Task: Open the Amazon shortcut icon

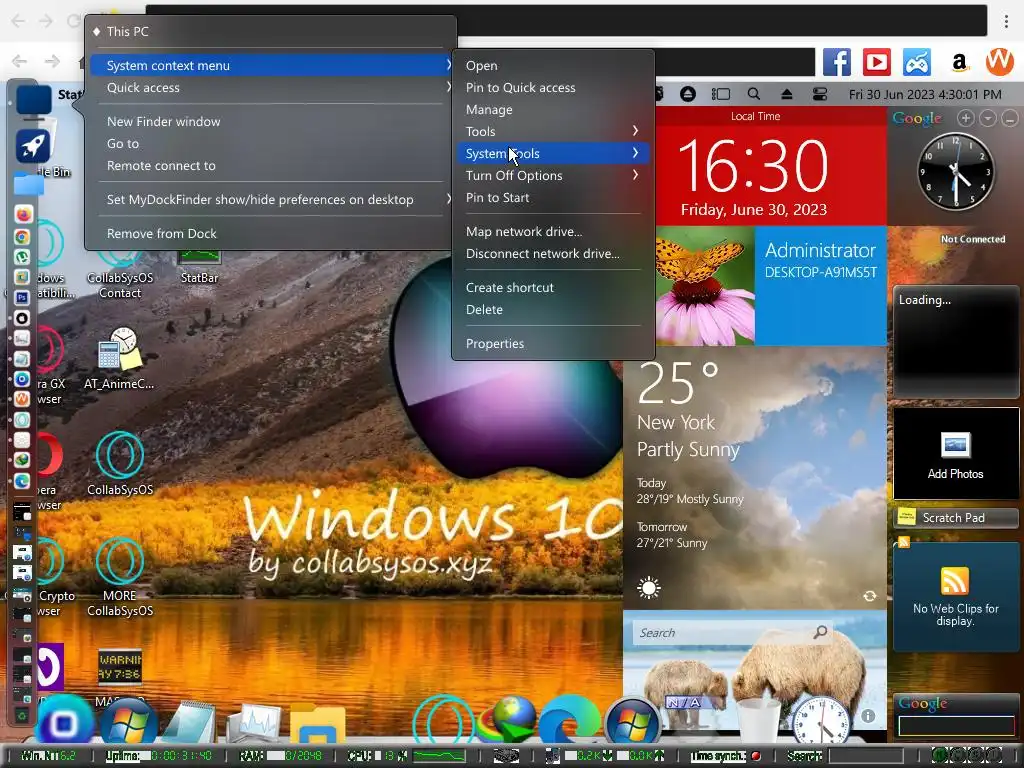Action: pyautogui.click(x=959, y=63)
